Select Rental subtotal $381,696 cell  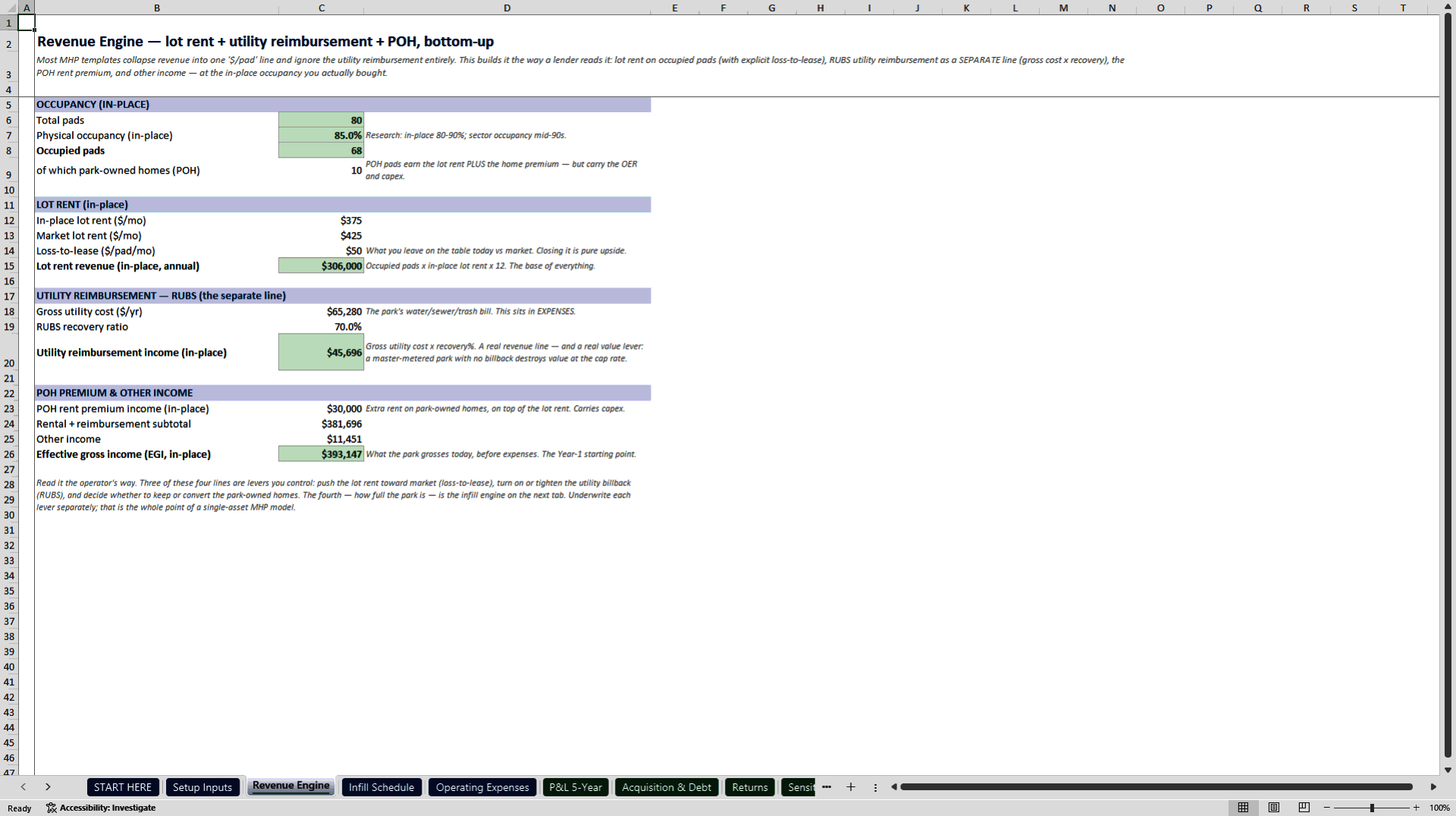(322, 424)
